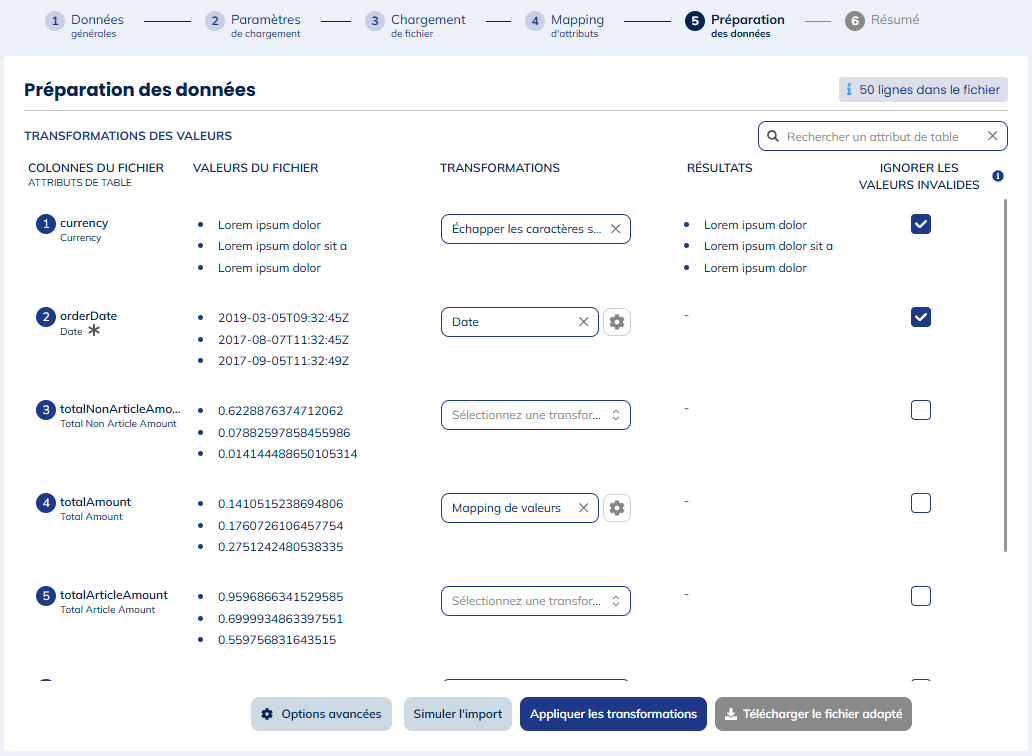The width and height of the screenshot is (1032, 756).
Task: Uncheck ignore invalid values for orderDate
Action: [921, 317]
